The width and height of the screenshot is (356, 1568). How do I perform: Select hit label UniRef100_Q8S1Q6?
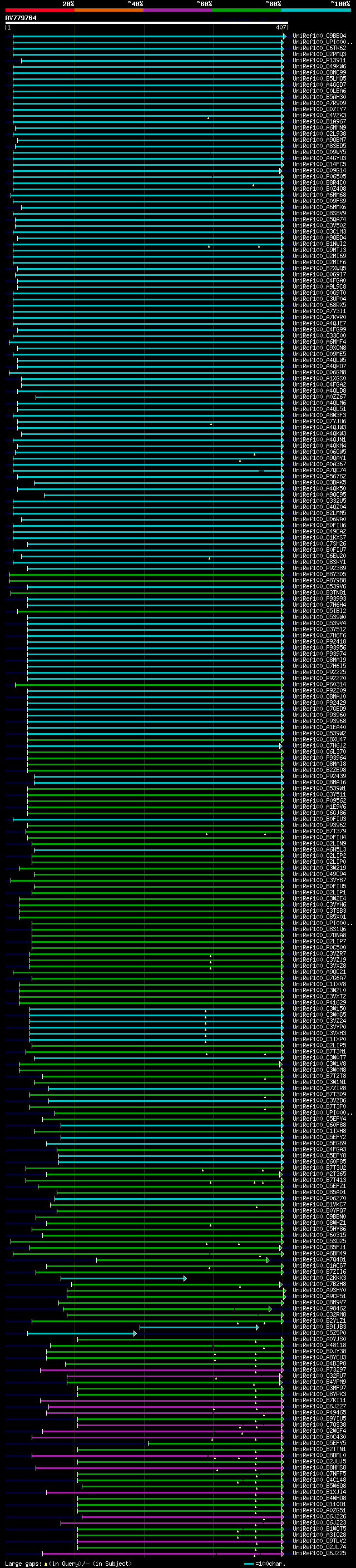pos(319,929)
